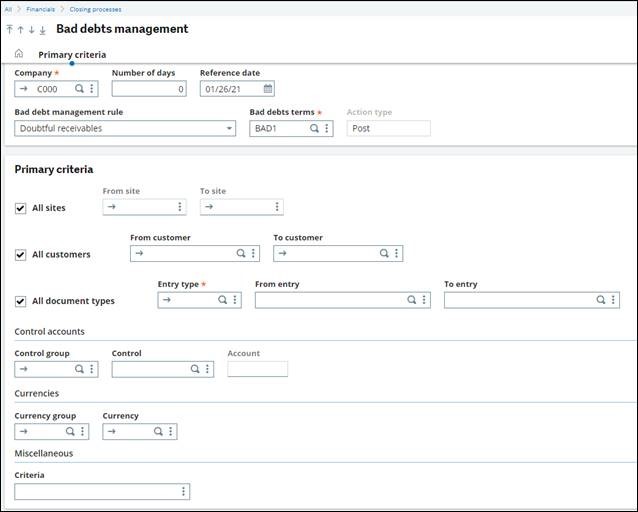The image size is (638, 512).
Task: Click the Currency group search icon
Action: (70, 432)
